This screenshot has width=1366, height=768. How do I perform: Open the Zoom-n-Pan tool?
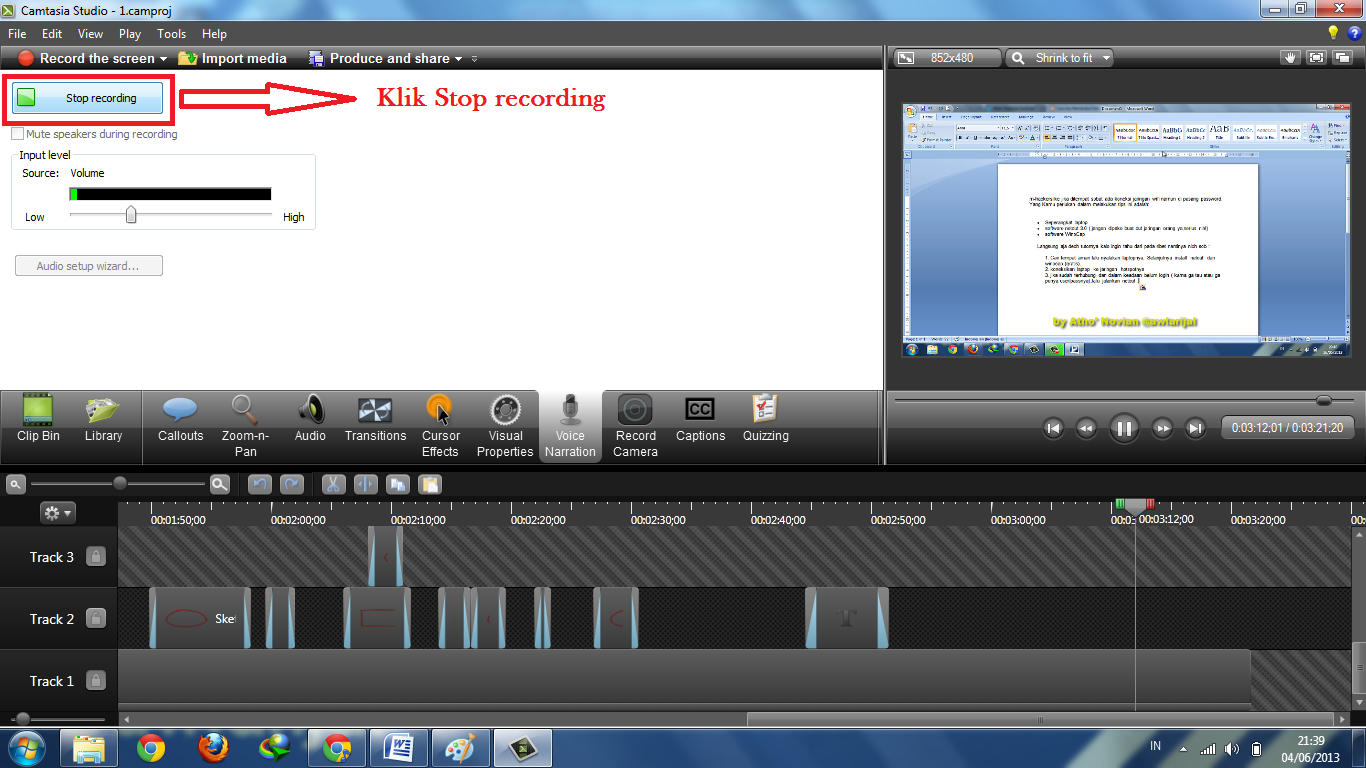click(245, 426)
